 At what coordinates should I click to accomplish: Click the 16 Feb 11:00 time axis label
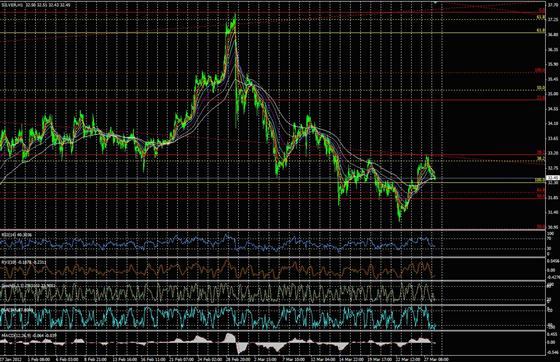pyautogui.click(x=153, y=359)
